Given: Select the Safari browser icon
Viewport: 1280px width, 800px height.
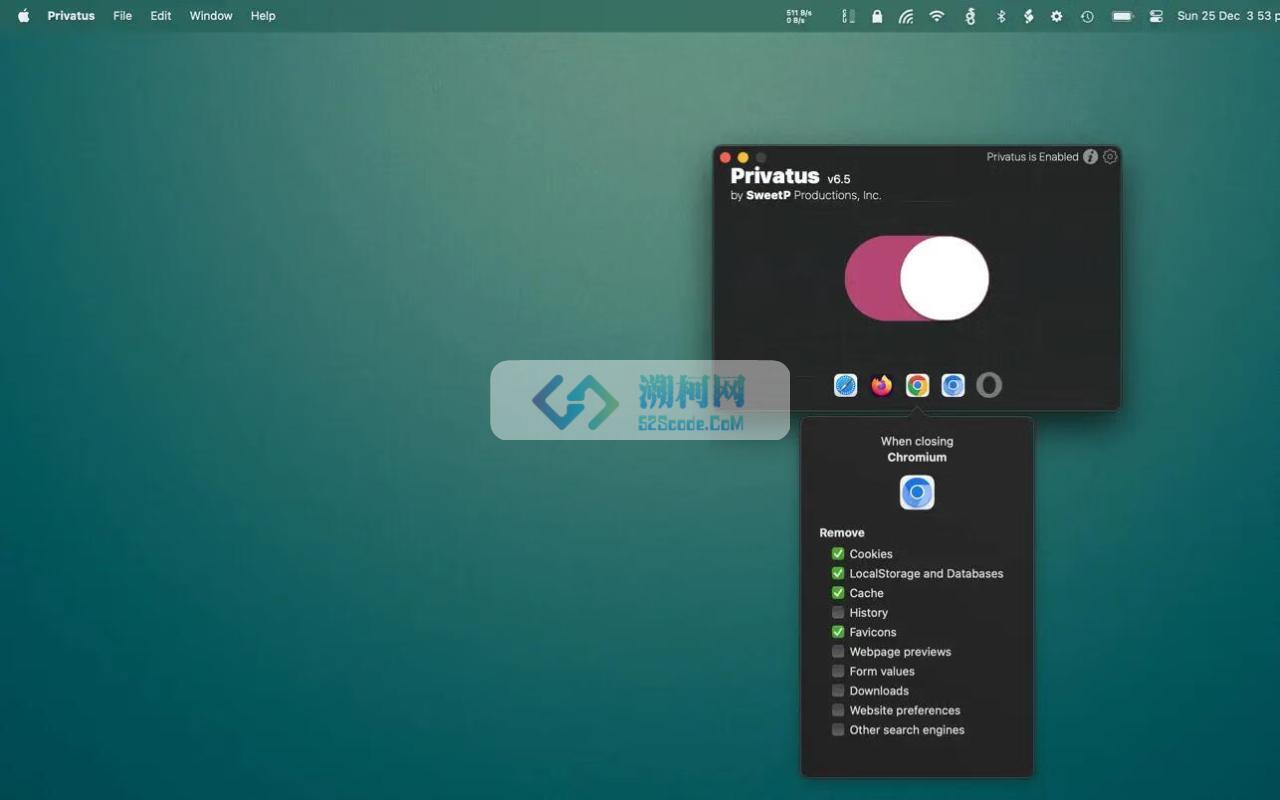Looking at the screenshot, I should (846, 385).
